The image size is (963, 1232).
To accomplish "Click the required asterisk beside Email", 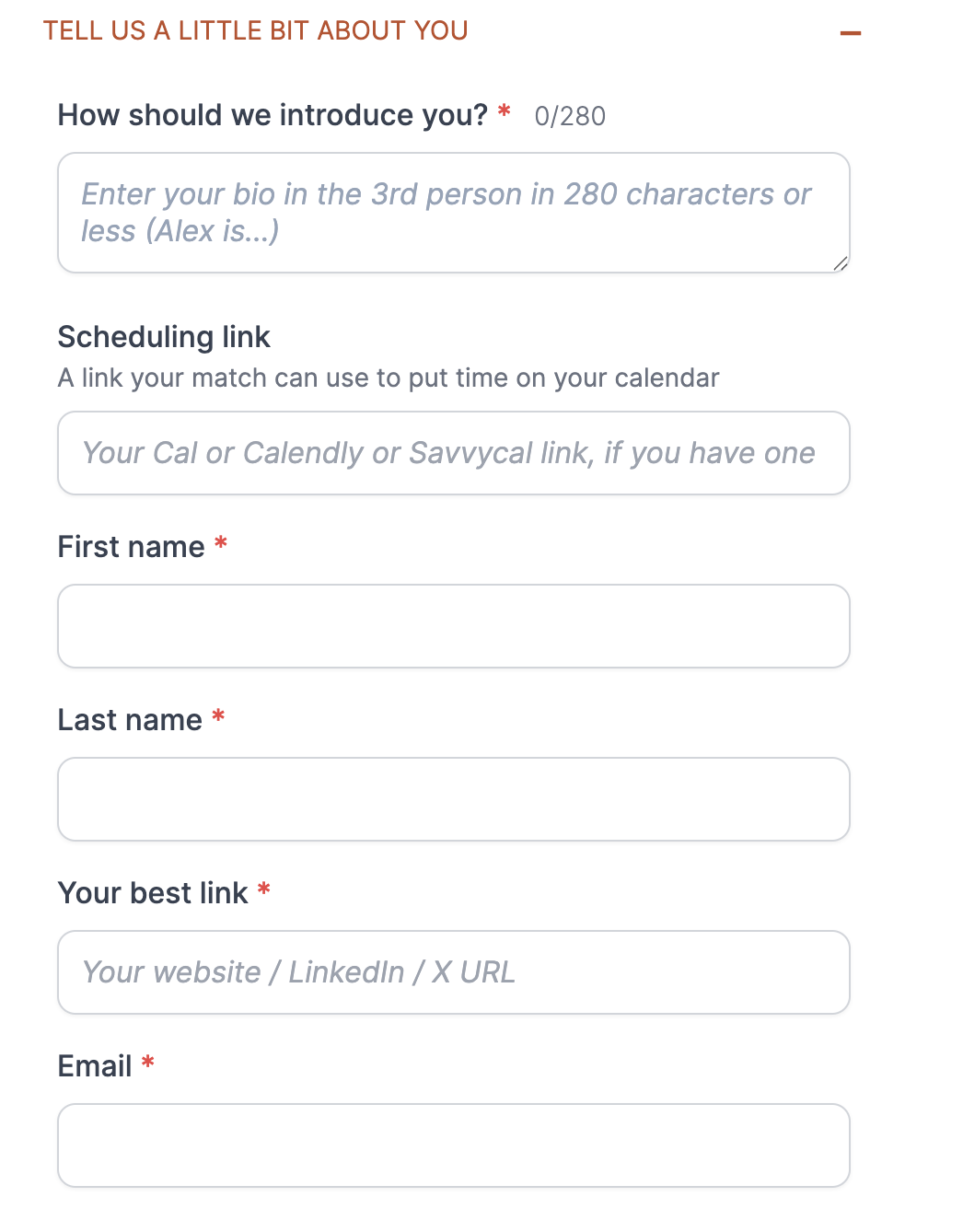I will click(148, 1063).
